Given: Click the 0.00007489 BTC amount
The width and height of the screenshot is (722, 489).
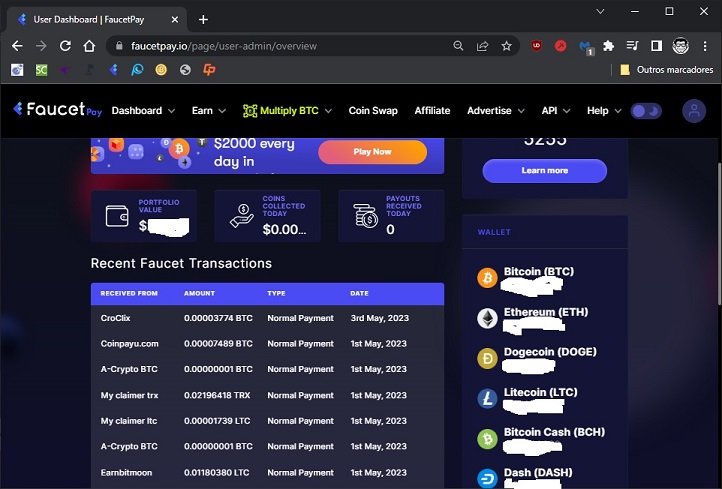Looking at the screenshot, I should [x=218, y=343].
